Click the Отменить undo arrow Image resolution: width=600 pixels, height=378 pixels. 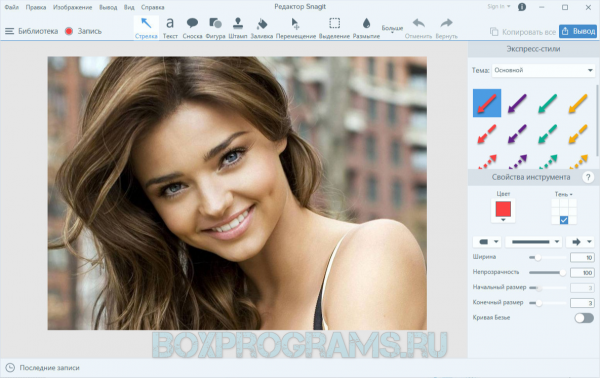click(418, 28)
